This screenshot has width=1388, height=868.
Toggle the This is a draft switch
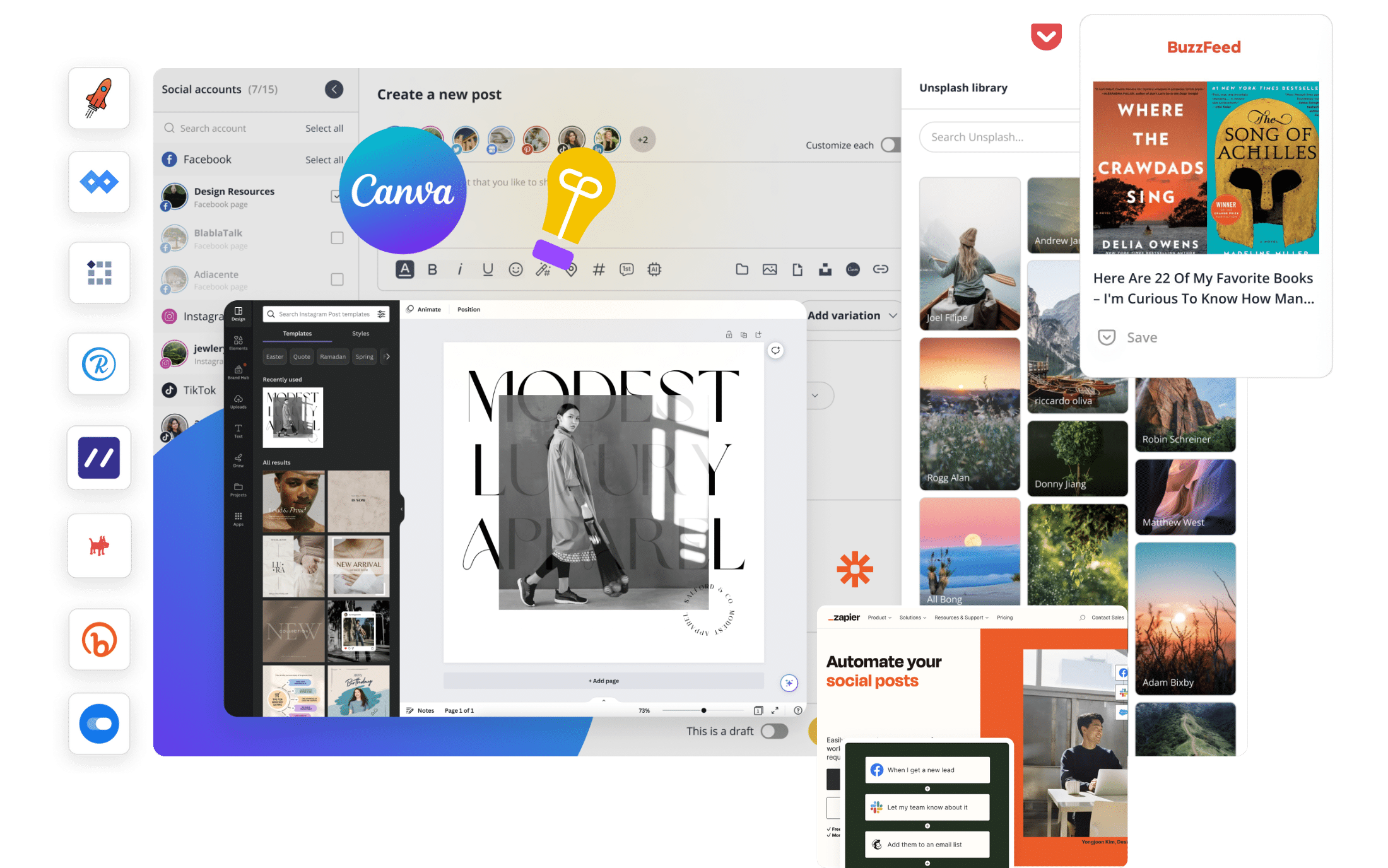775,731
